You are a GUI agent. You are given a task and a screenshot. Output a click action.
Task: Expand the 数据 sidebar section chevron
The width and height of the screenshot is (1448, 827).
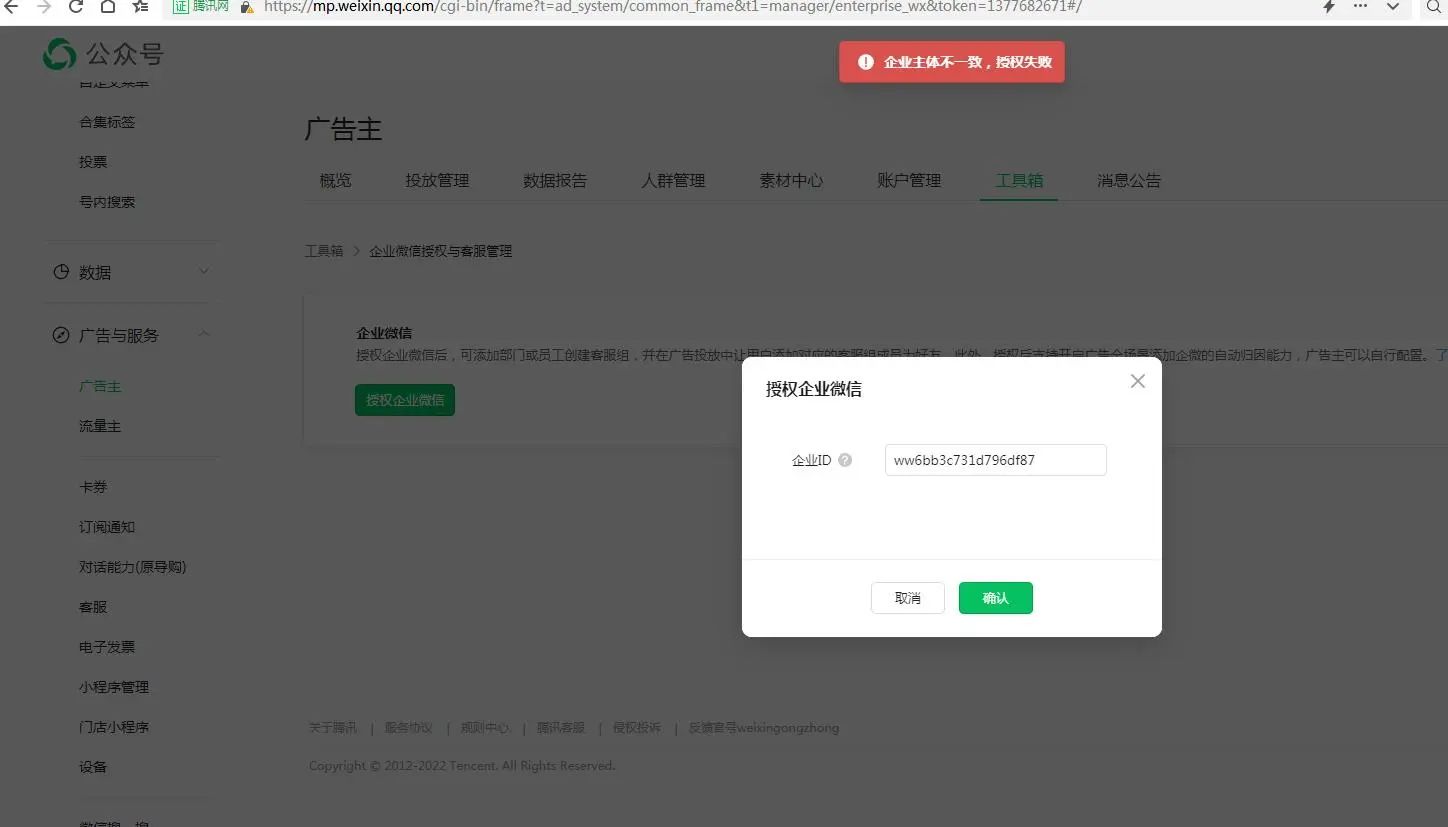[204, 271]
